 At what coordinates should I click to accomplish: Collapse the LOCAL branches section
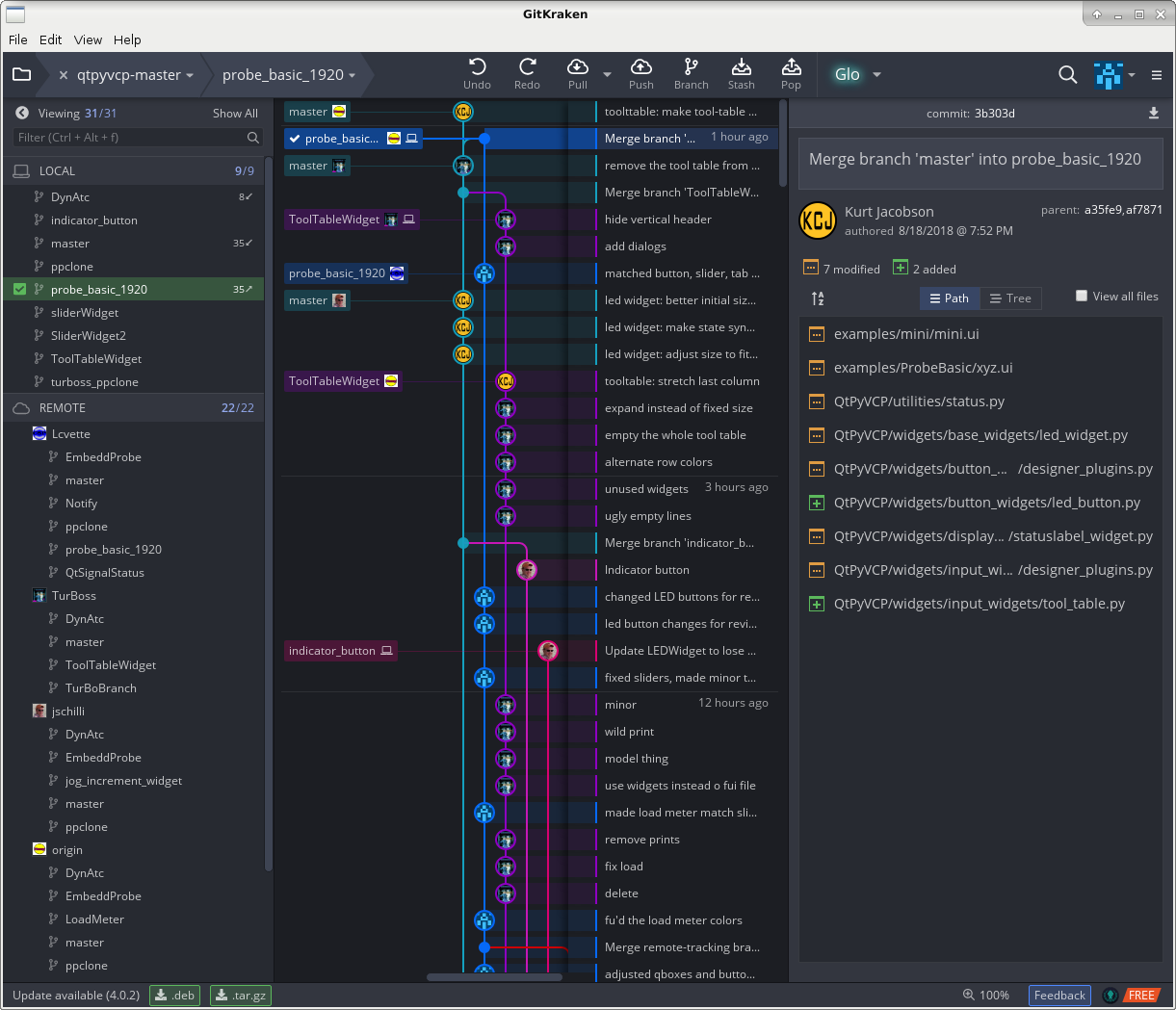point(134,170)
